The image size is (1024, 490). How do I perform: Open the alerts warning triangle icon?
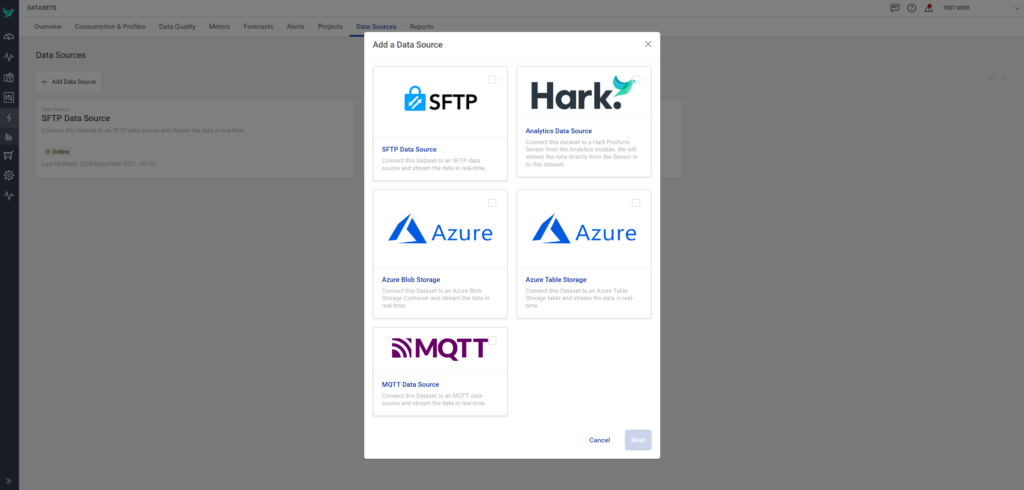pos(929,8)
